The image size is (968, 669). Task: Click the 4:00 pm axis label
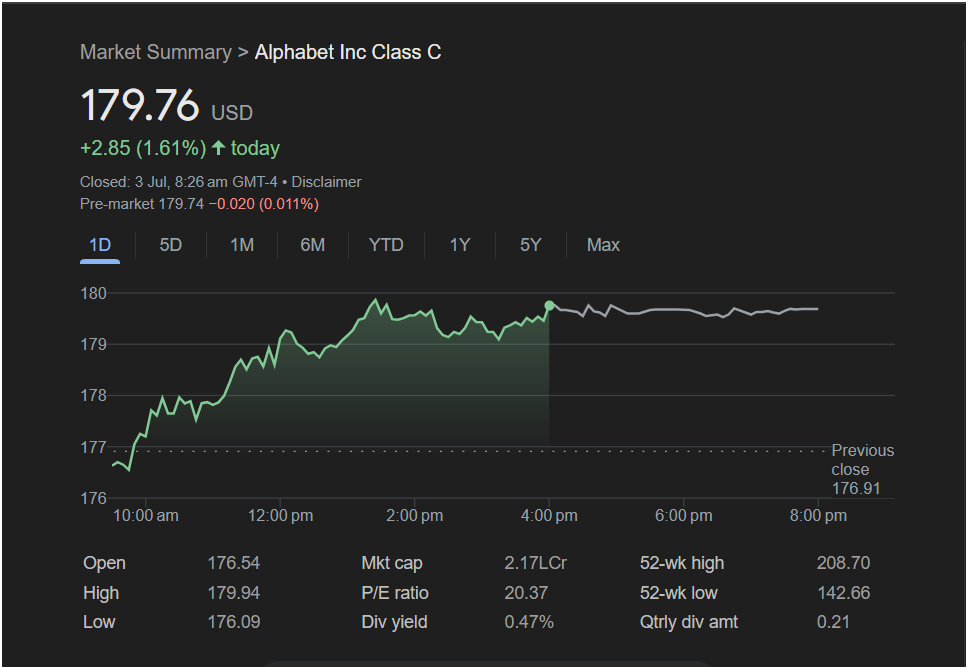pyautogui.click(x=549, y=516)
